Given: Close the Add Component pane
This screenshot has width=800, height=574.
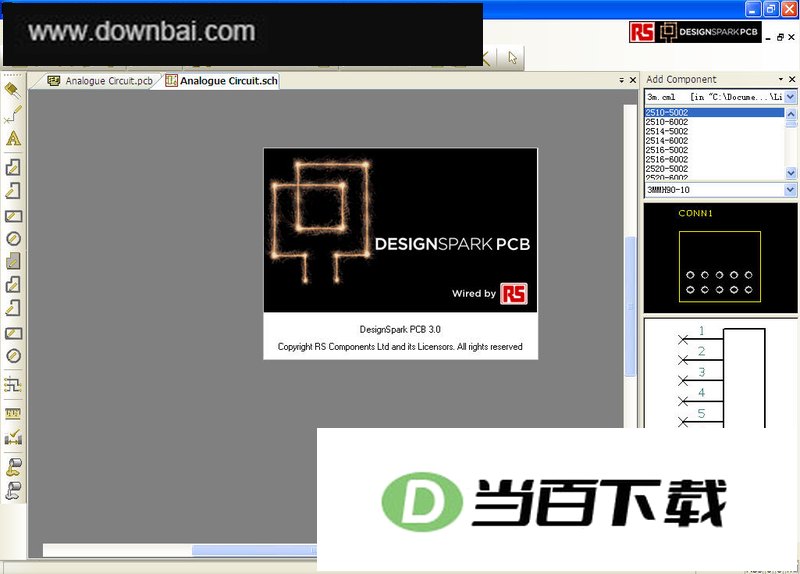Looking at the screenshot, I should [792, 79].
